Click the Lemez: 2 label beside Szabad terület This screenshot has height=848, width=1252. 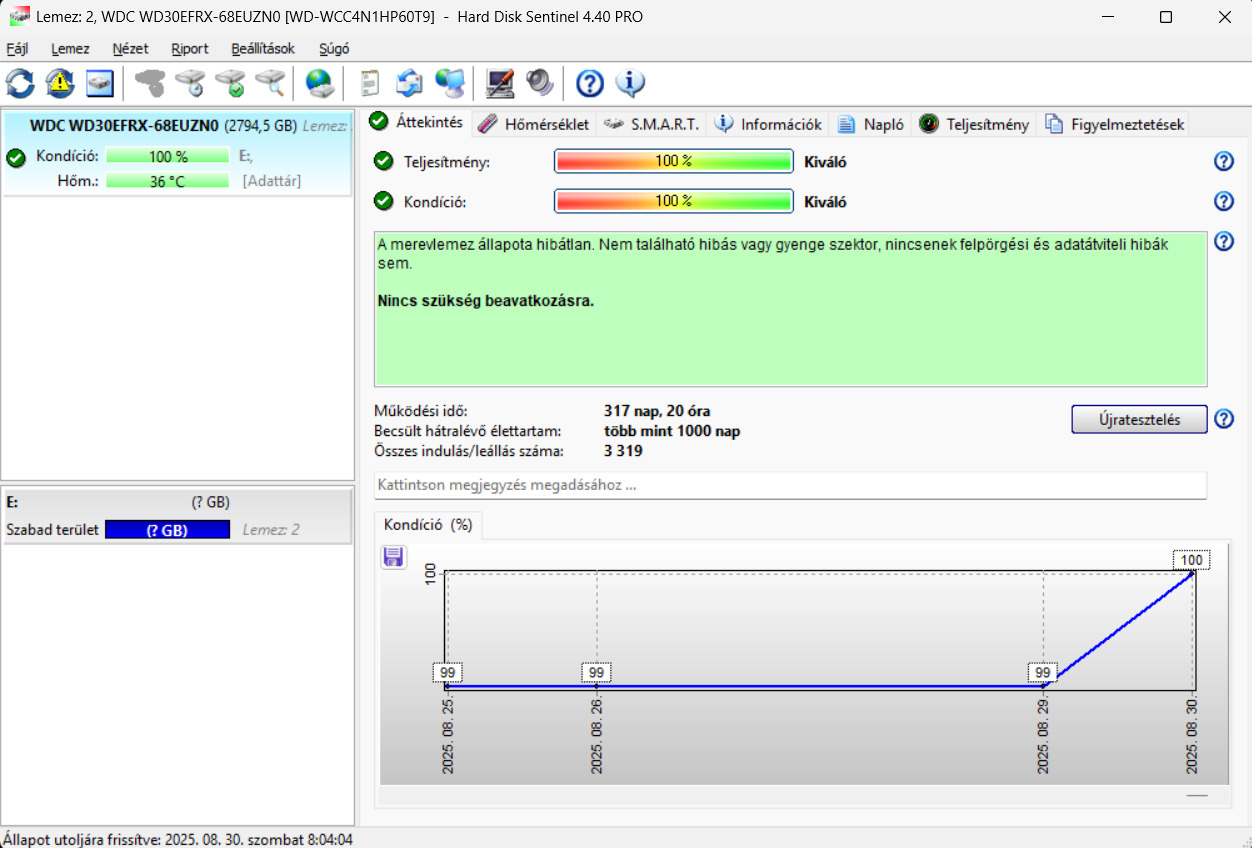(x=271, y=530)
